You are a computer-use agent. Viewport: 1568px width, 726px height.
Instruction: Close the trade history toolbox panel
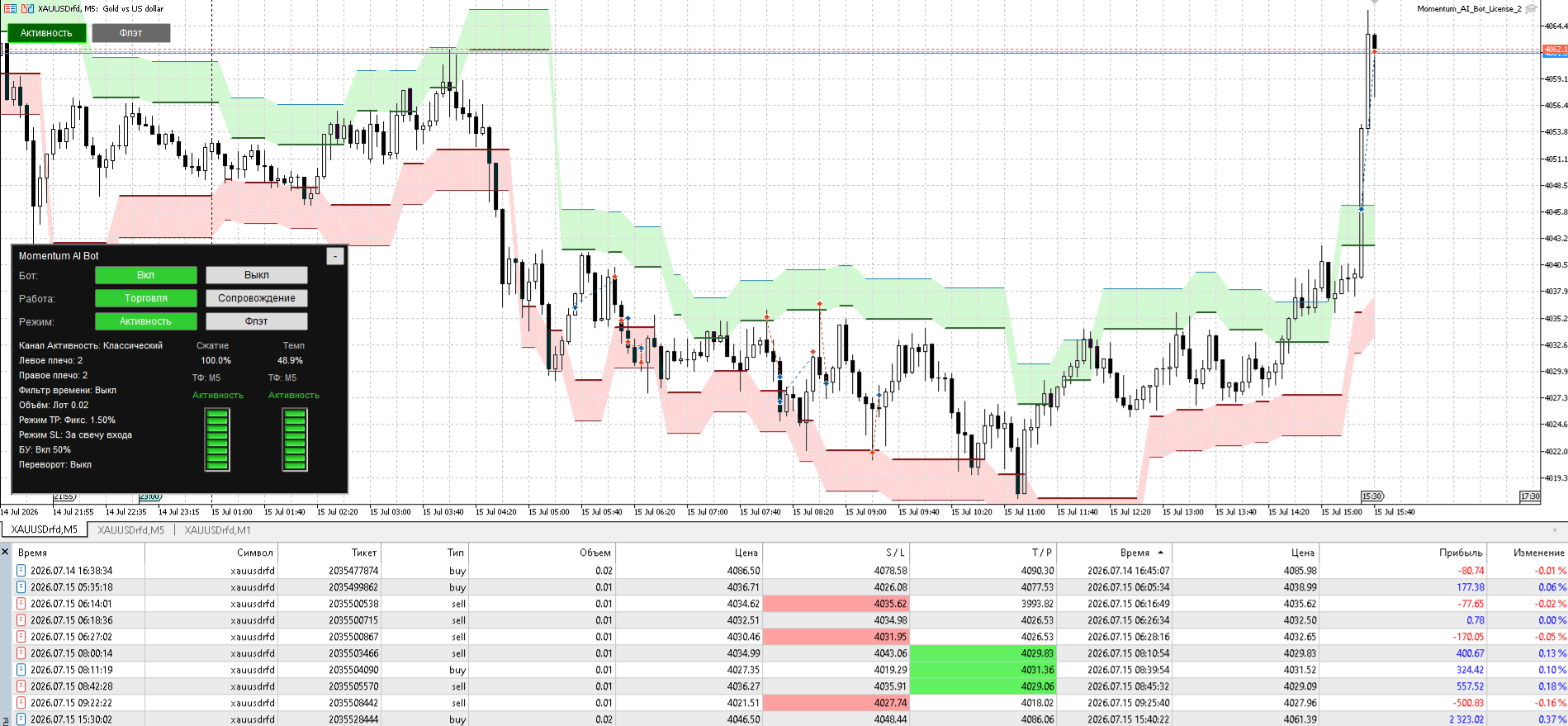point(5,552)
